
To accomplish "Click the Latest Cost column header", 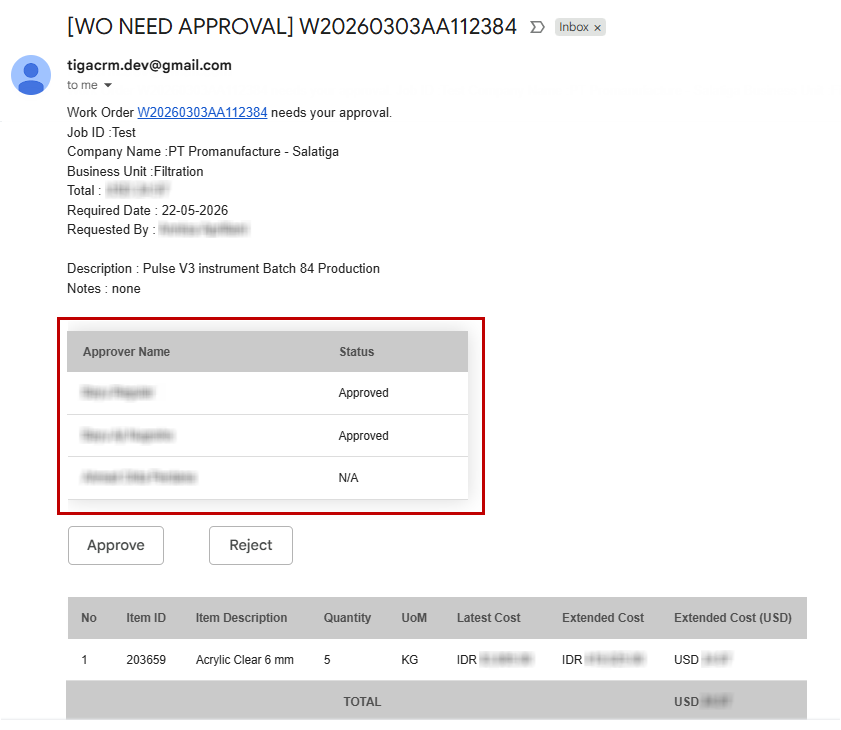I will (x=488, y=618).
